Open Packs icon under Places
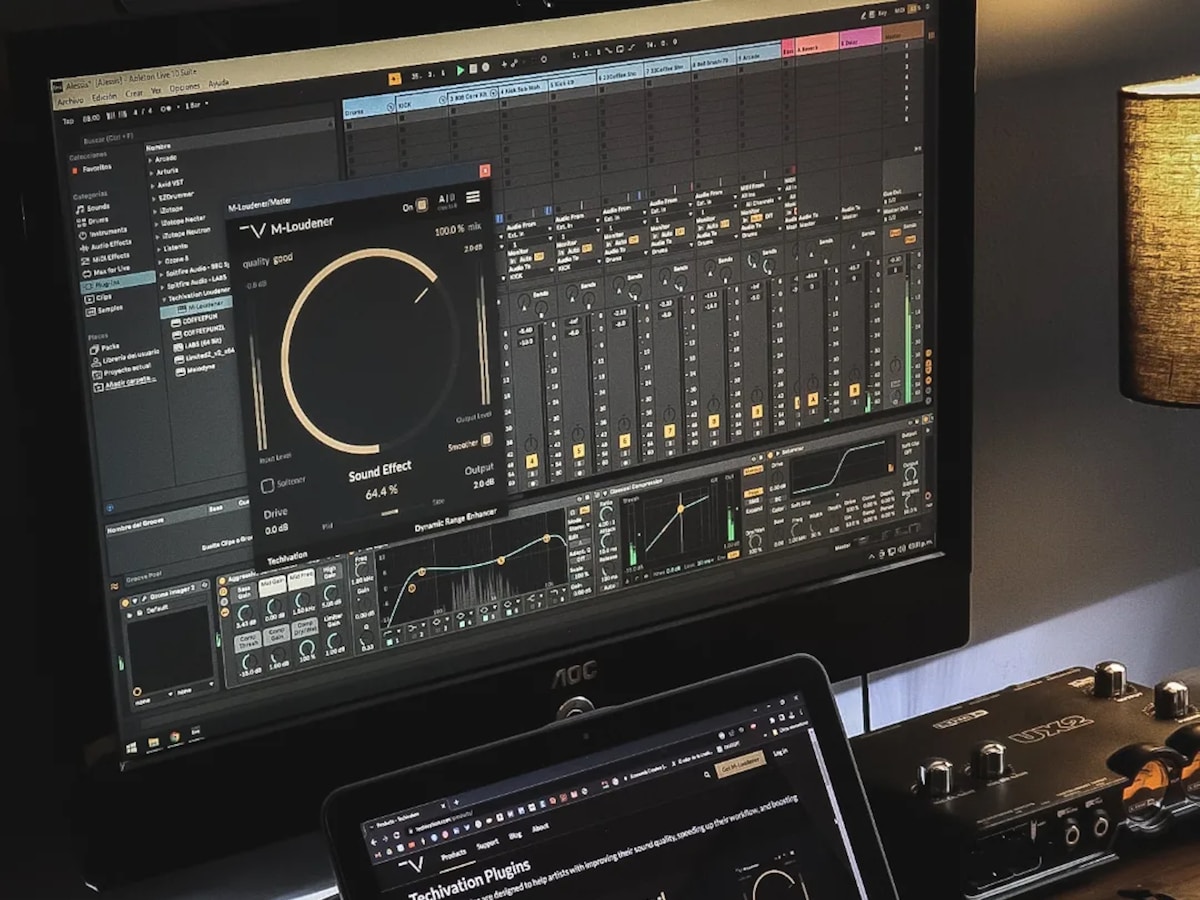Image resolution: width=1200 pixels, height=900 pixels. (x=94, y=349)
